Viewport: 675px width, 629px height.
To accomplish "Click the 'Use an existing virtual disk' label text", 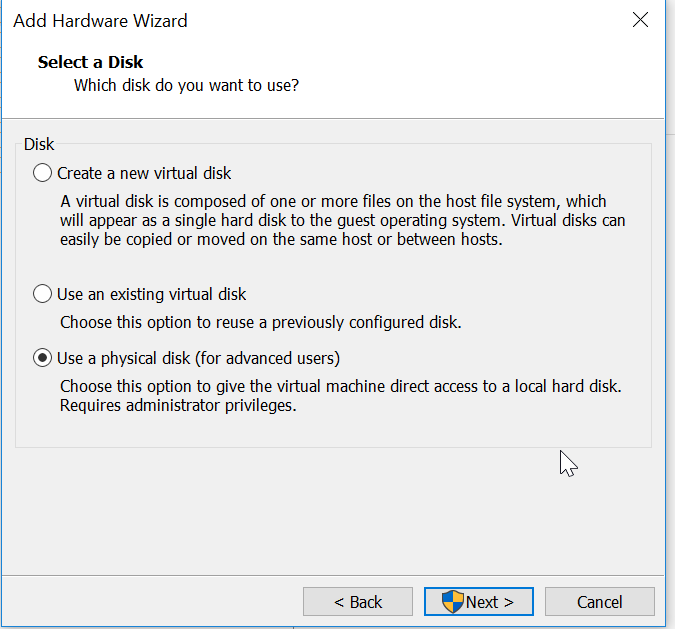I will click(151, 294).
